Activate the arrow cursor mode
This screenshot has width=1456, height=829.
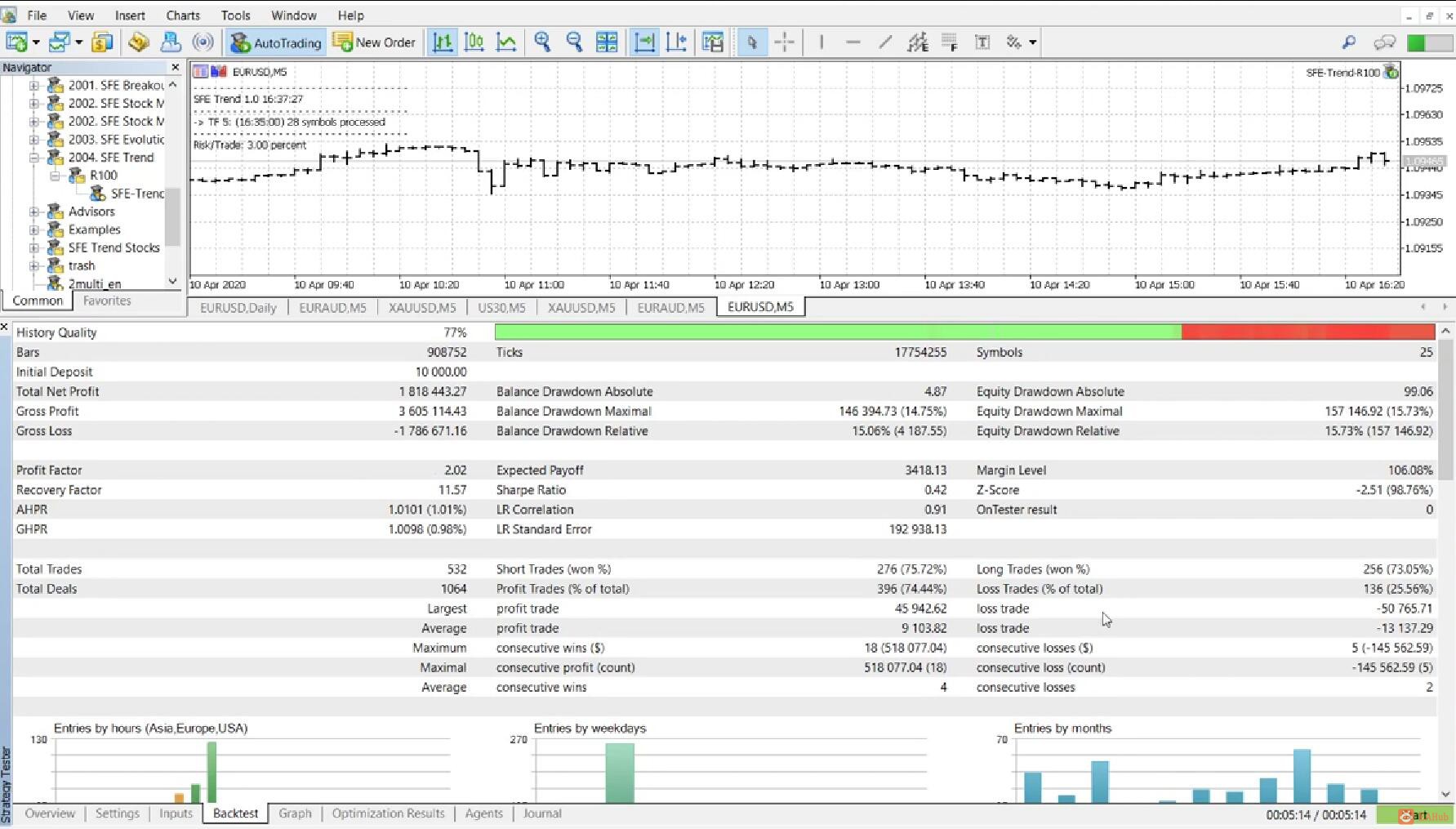[752, 42]
